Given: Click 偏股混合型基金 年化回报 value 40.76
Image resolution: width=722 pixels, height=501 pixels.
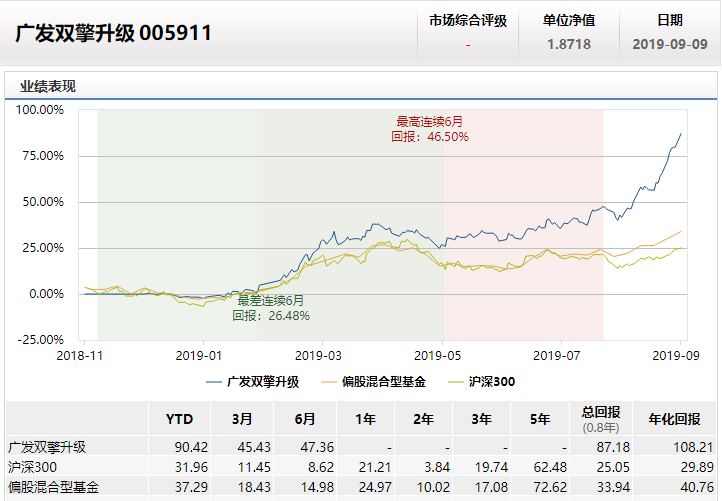Looking at the screenshot, I should click(697, 487).
